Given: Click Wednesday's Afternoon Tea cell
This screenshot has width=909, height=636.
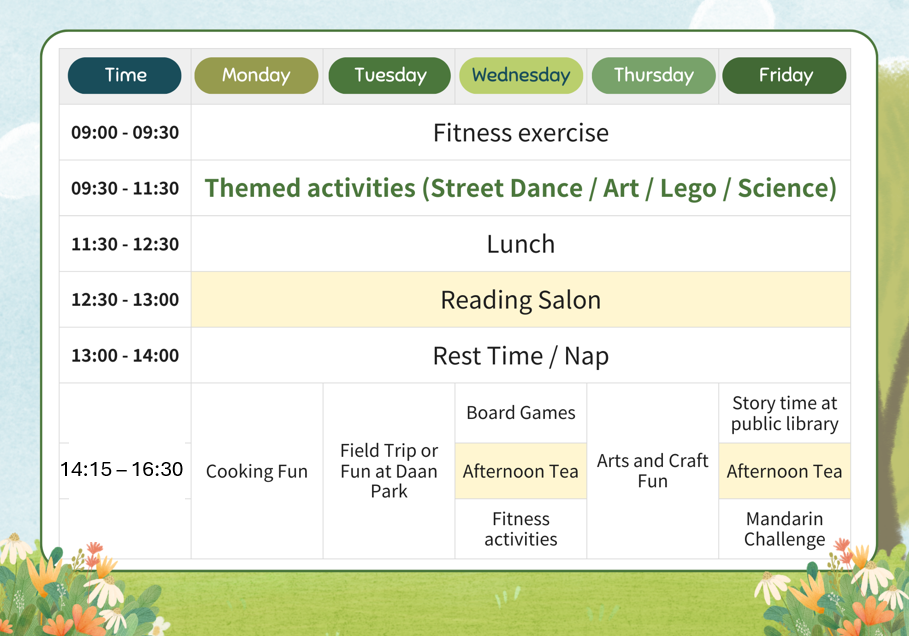Looking at the screenshot, I should tap(521, 471).
